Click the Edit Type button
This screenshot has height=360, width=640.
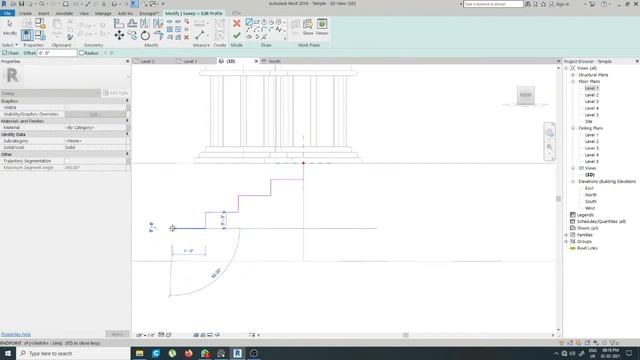(116, 93)
